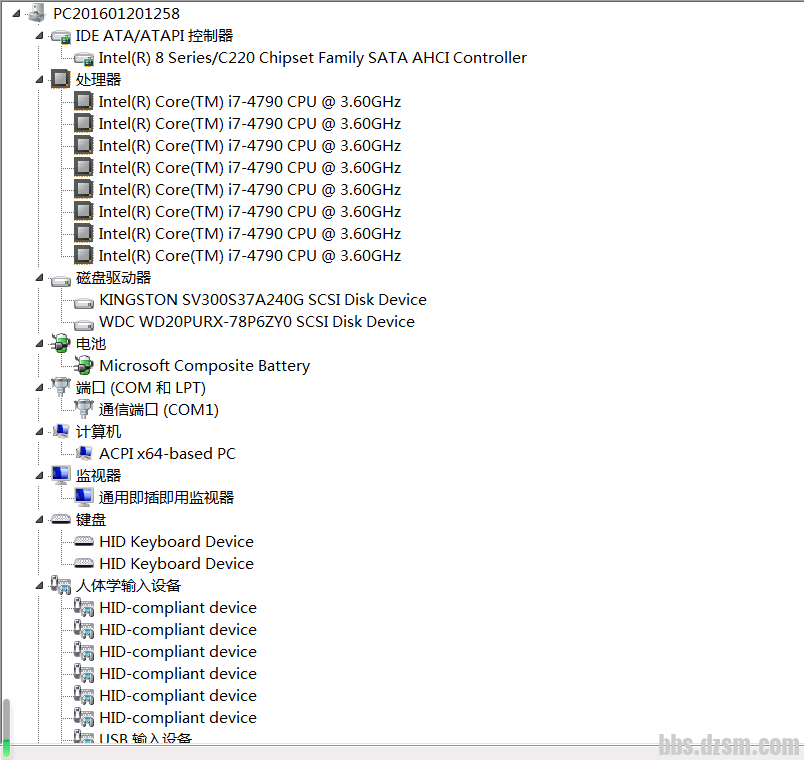804x760 pixels.
Task: Click the IDE ATA/ATAPI 控制器 category icon
Action: click(x=61, y=36)
